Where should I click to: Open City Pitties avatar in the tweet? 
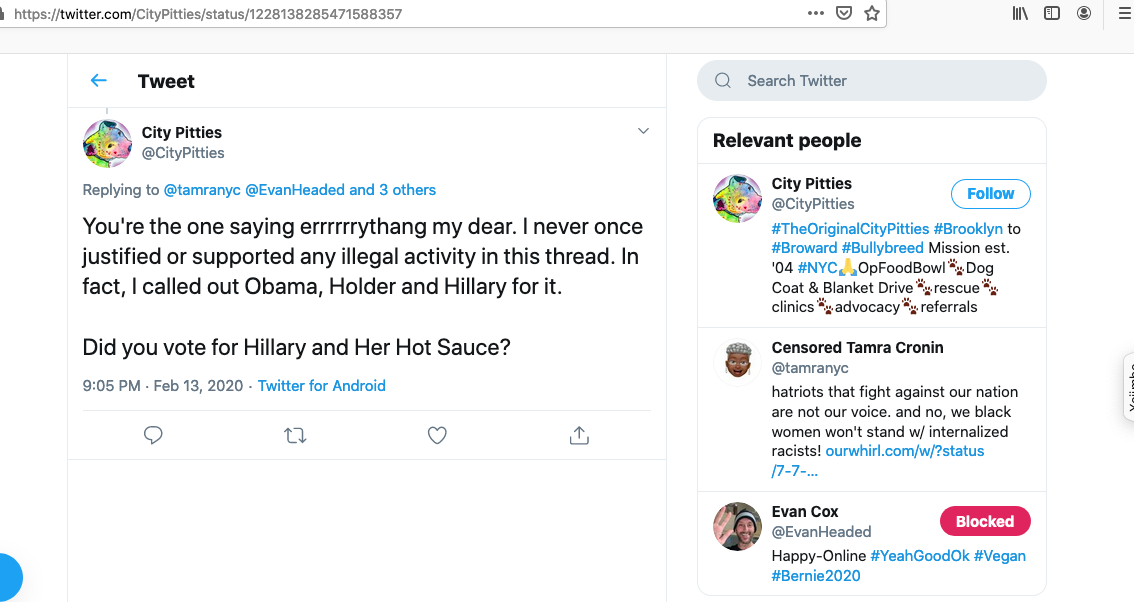pyautogui.click(x=107, y=143)
